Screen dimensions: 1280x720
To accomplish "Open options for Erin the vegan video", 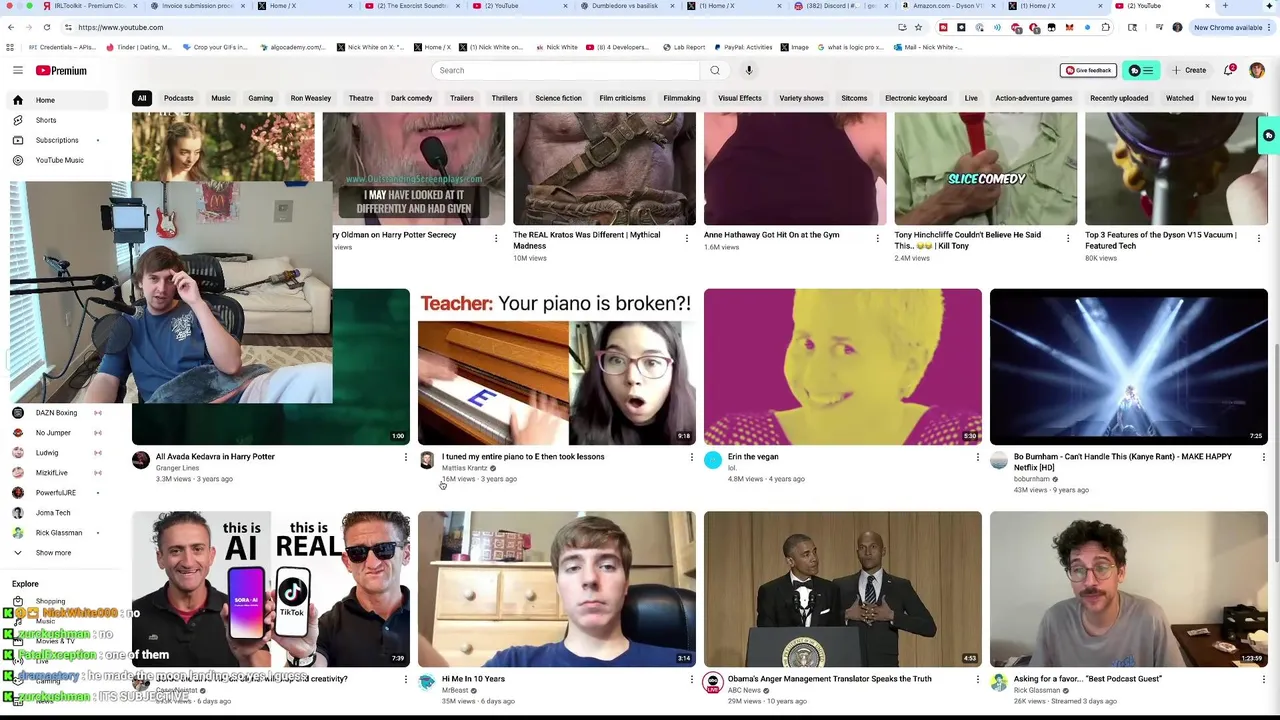I will click(x=977, y=457).
